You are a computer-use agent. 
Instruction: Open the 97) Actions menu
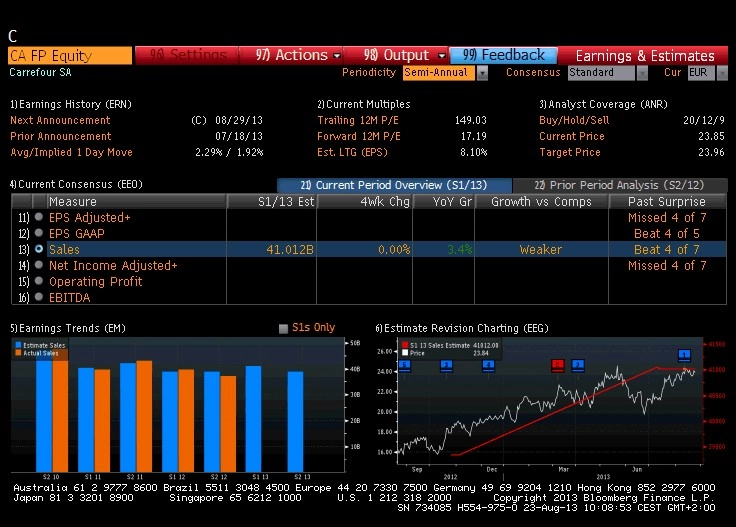[291, 55]
